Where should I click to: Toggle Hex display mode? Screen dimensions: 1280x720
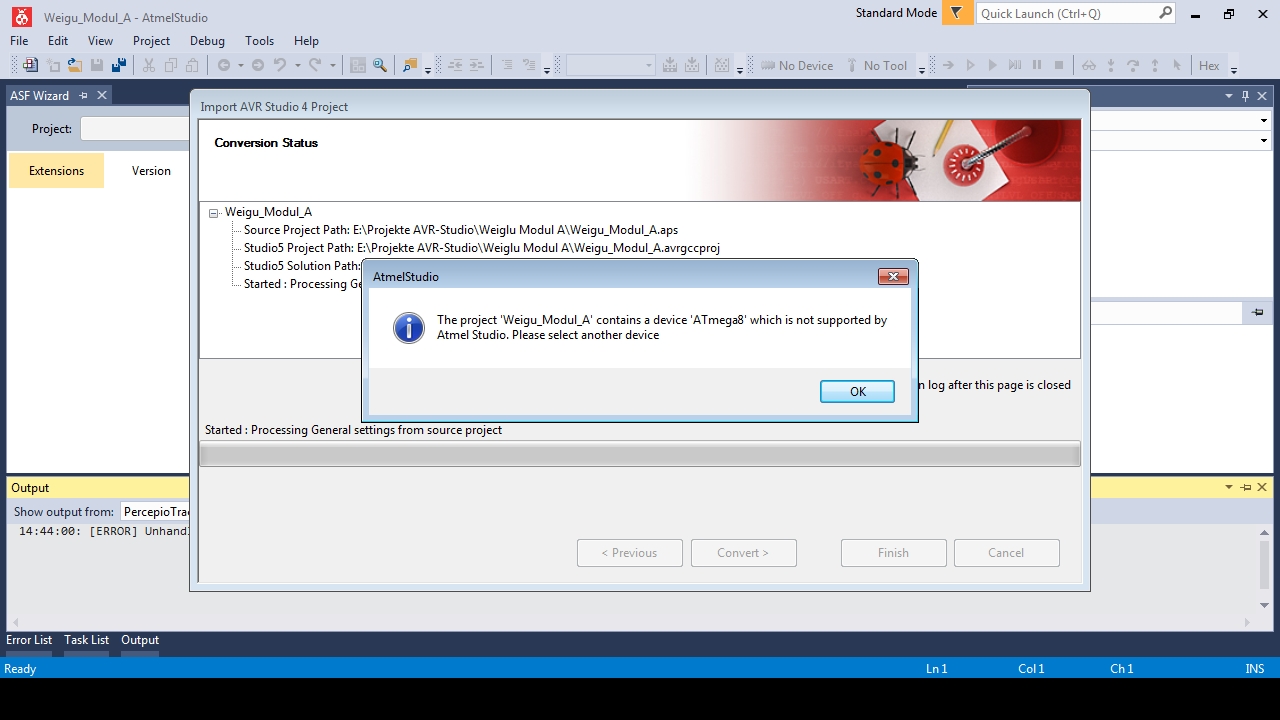[1209, 65]
